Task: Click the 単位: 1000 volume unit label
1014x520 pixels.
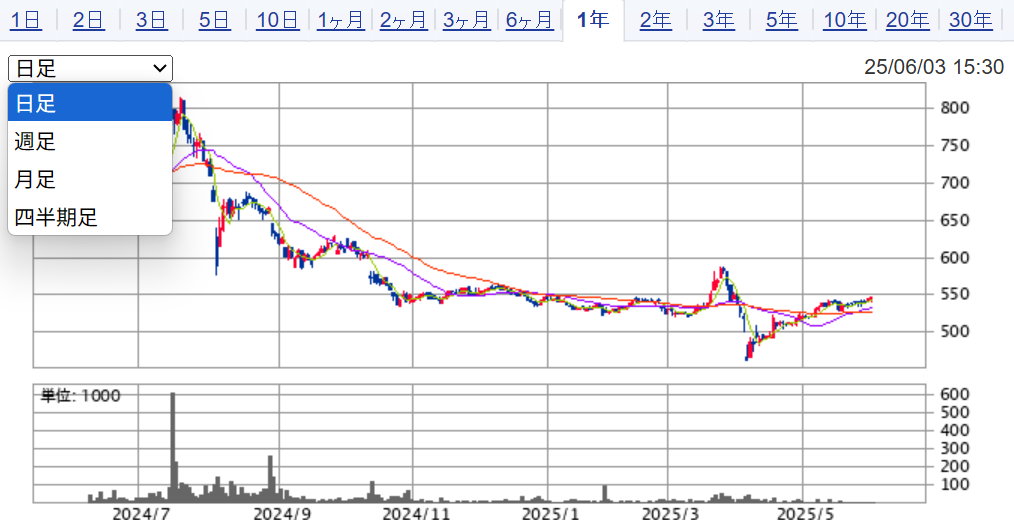Action: click(x=81, y=395)
